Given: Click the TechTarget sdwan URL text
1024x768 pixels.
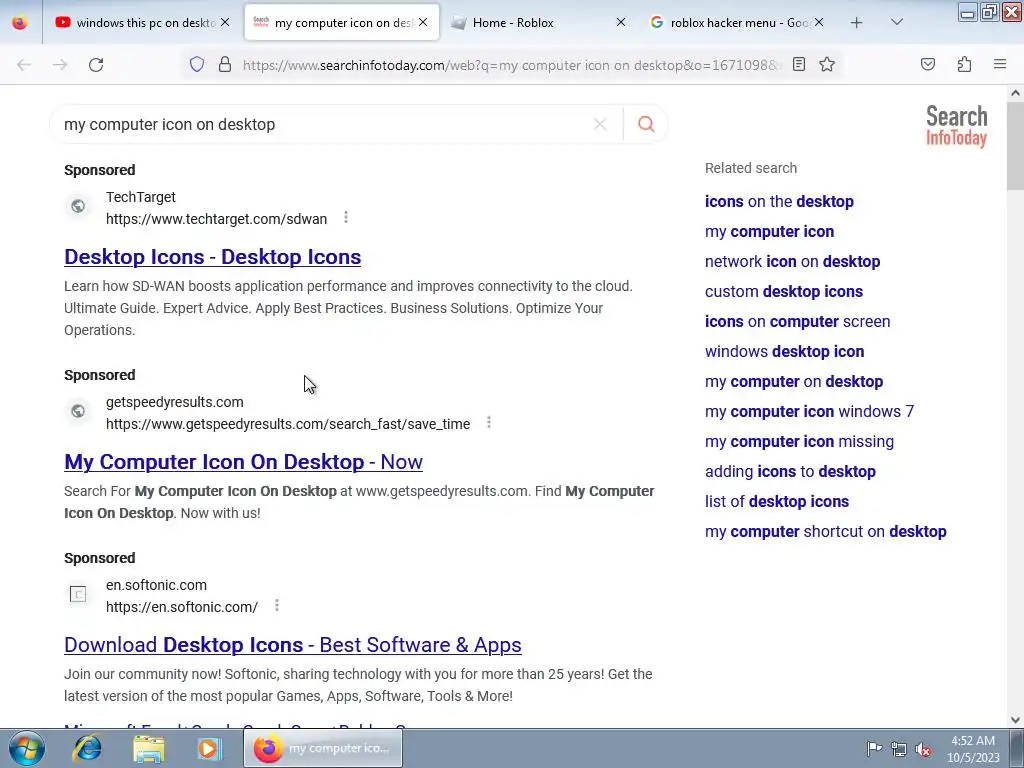Looking at the screenshot, I should point(216,219).
